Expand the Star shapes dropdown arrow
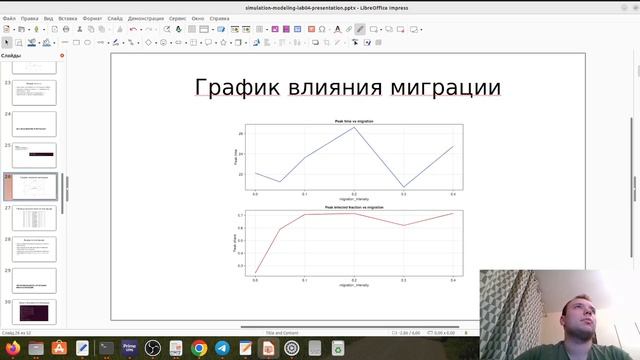The image size is (640, 360). [231, 43]
